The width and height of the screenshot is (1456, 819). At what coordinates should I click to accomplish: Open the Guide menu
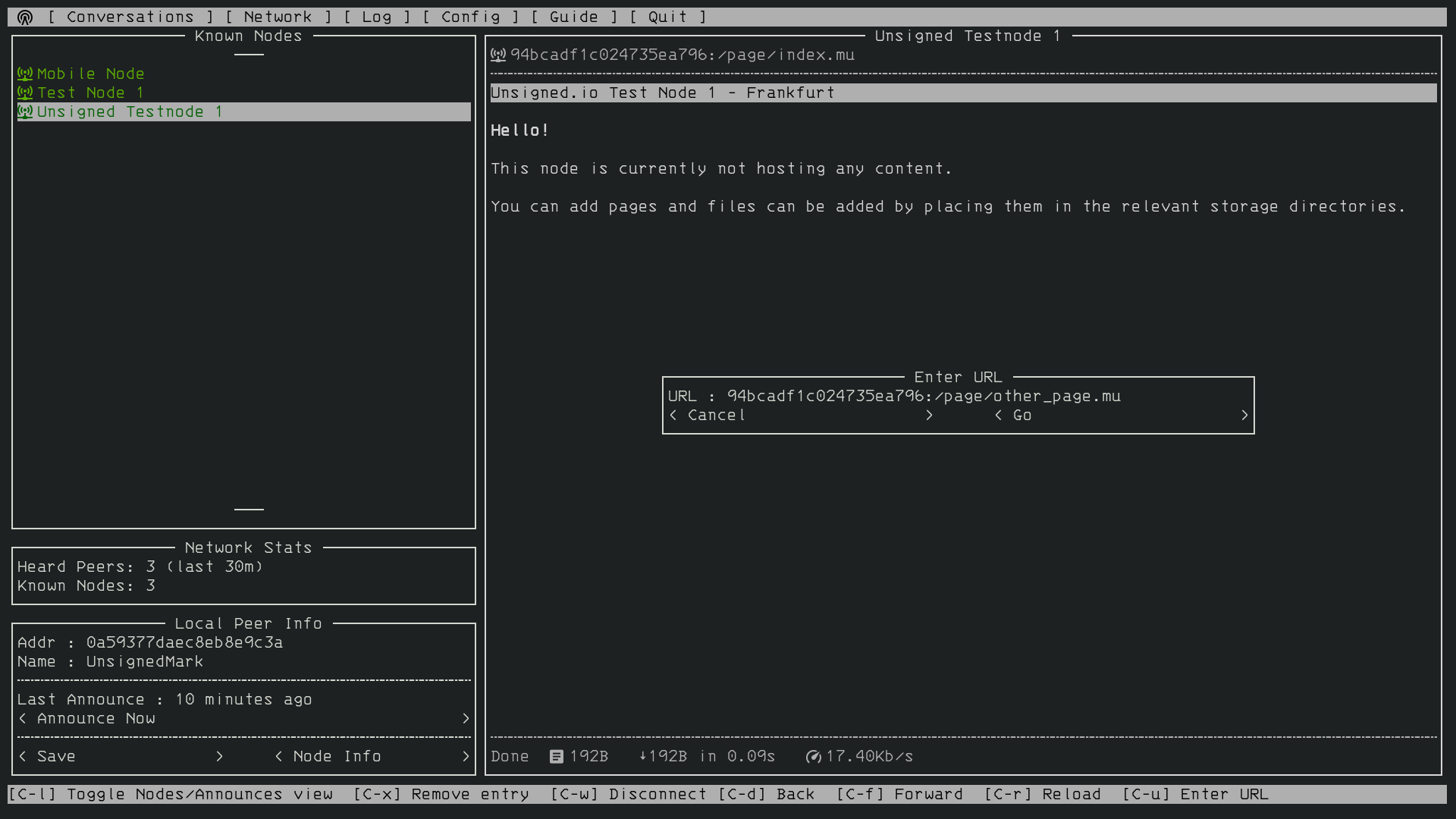[575, 16]
